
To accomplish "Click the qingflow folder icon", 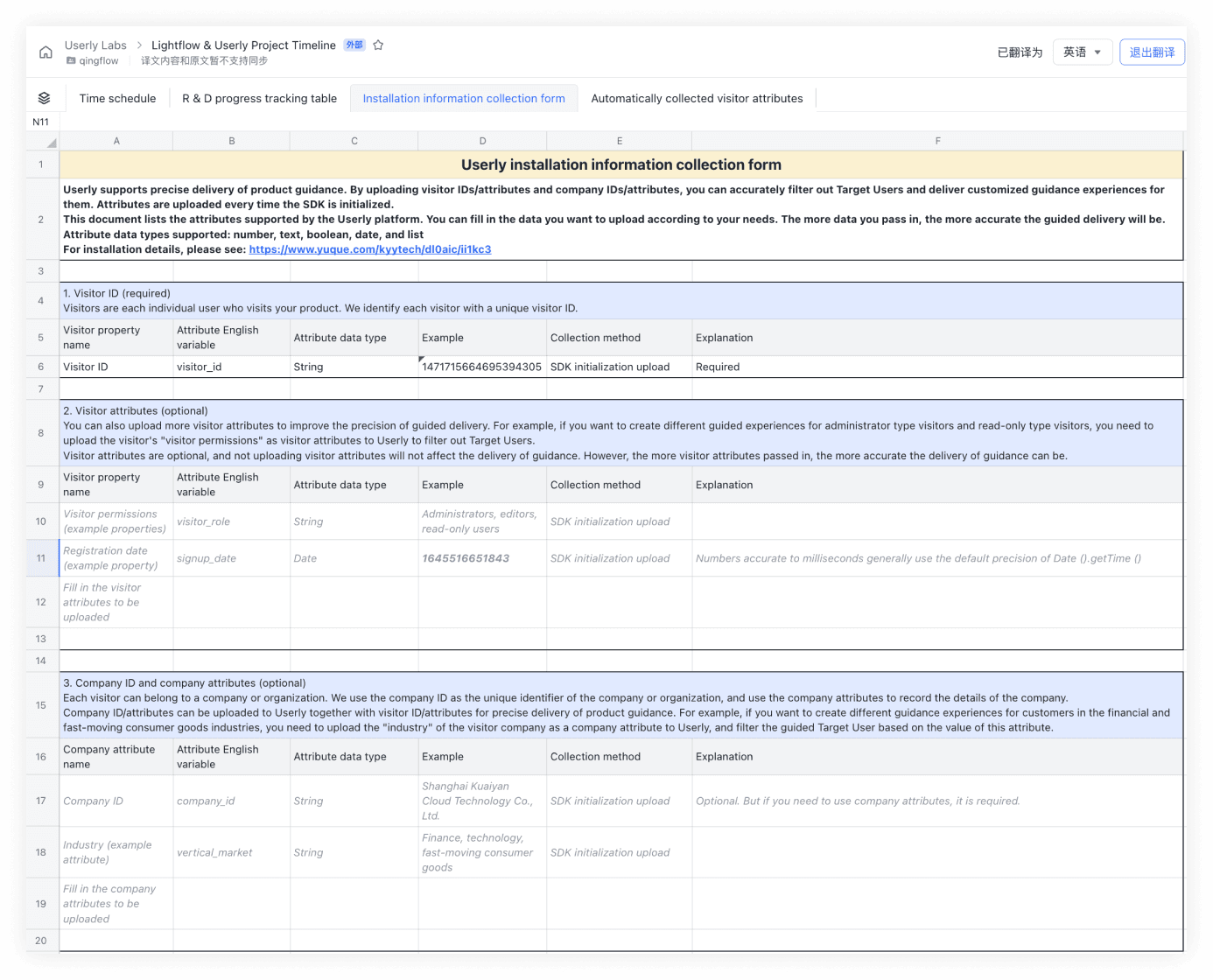I will pyautogui.click(x=71, y=61).
